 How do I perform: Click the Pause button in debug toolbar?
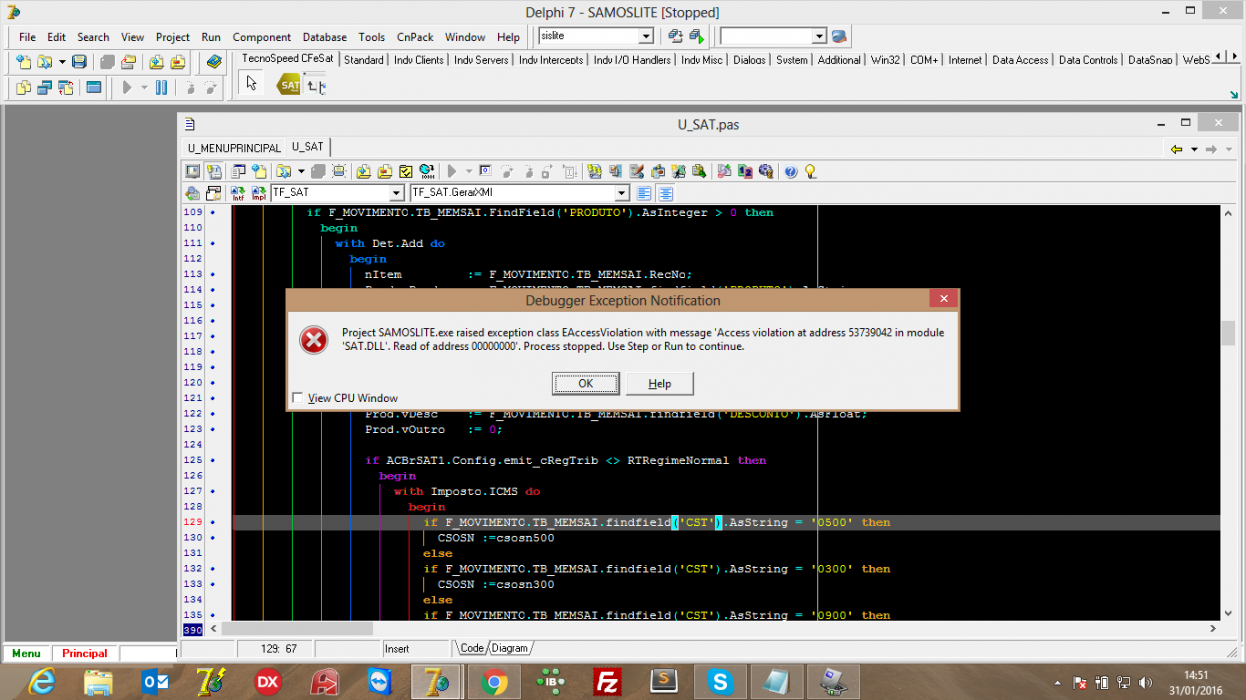point(161,88)
